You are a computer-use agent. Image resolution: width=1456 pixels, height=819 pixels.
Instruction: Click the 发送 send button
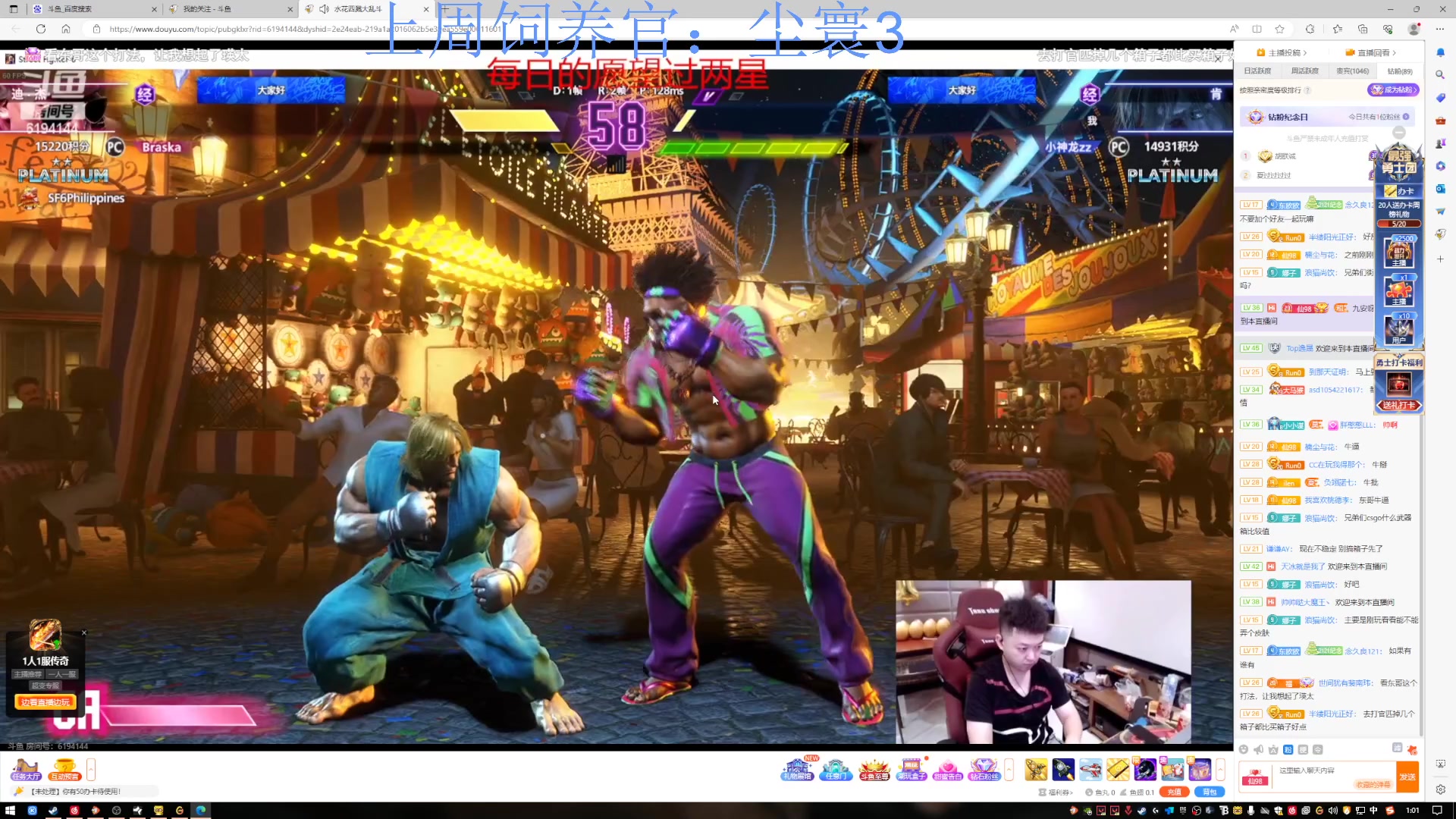coord(1407,777)
